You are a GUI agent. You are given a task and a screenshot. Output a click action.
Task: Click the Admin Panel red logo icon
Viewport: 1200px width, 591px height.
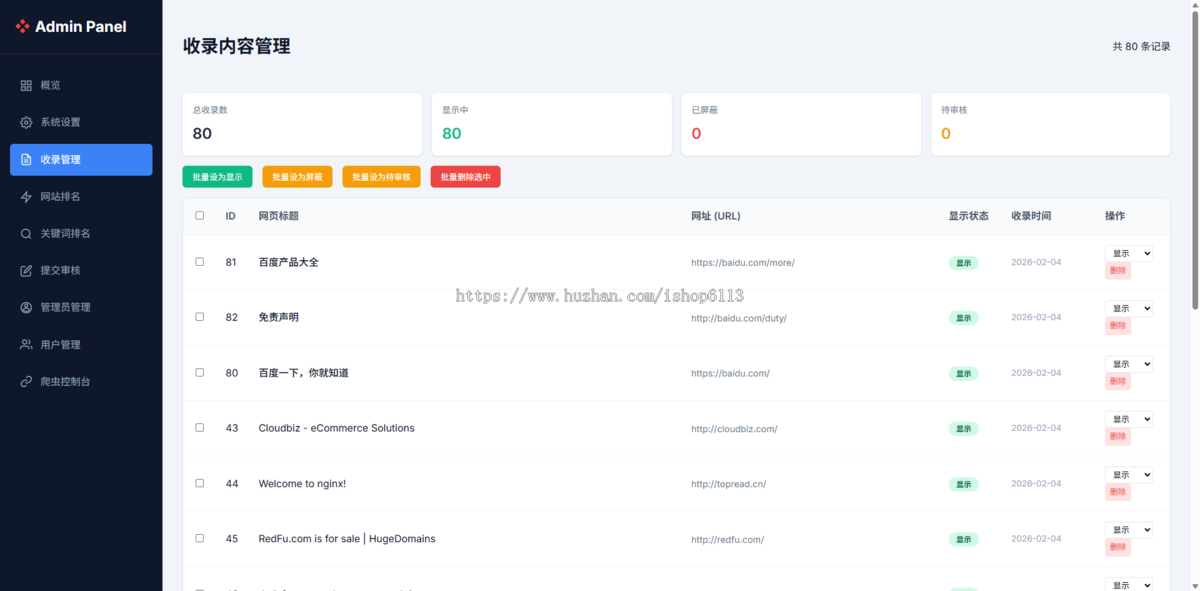(22, 27)
